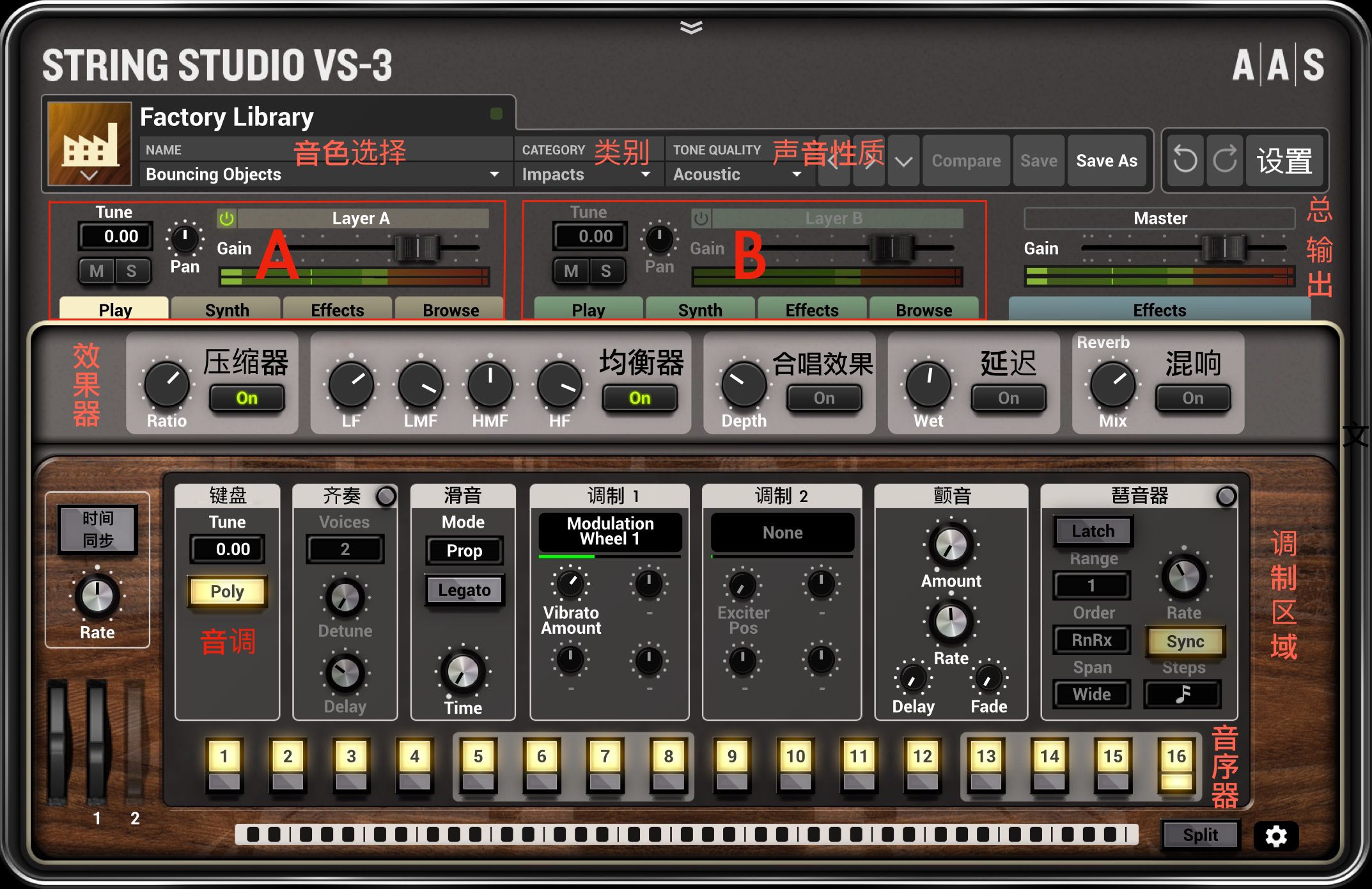Open the Master Effects tab
Viewport: 1372px width, 889px height.
[x=1159, y=310]
